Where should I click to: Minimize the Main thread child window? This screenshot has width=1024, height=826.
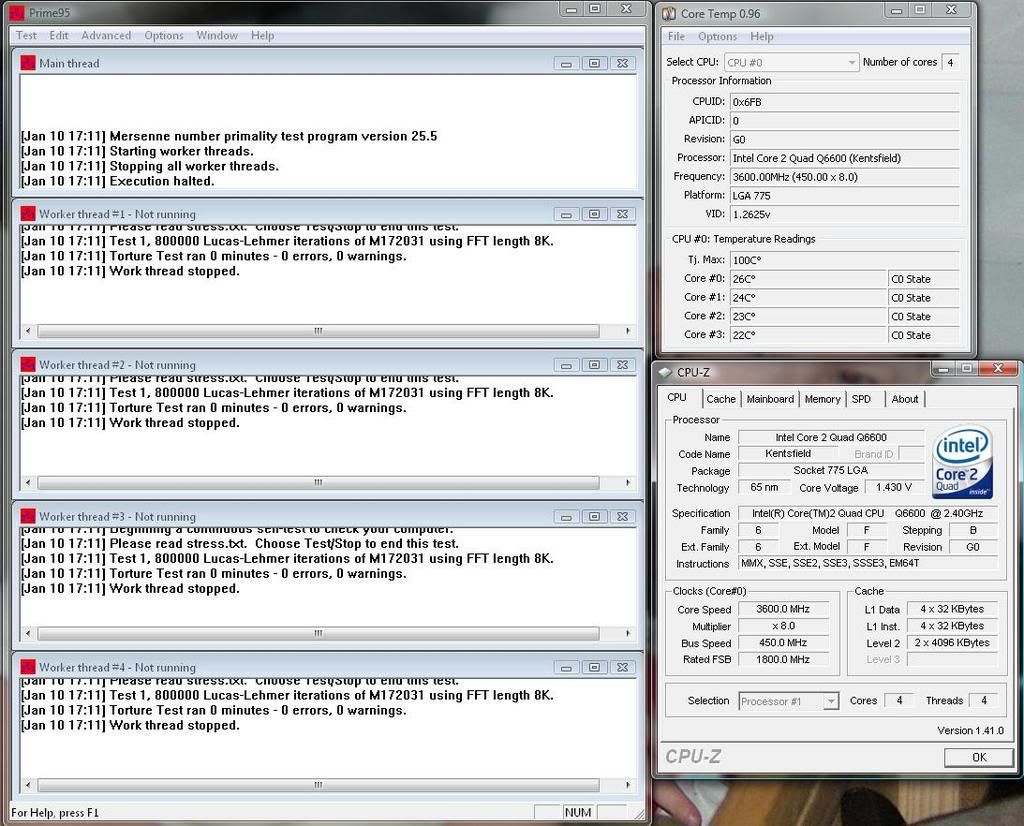(566, 63)
